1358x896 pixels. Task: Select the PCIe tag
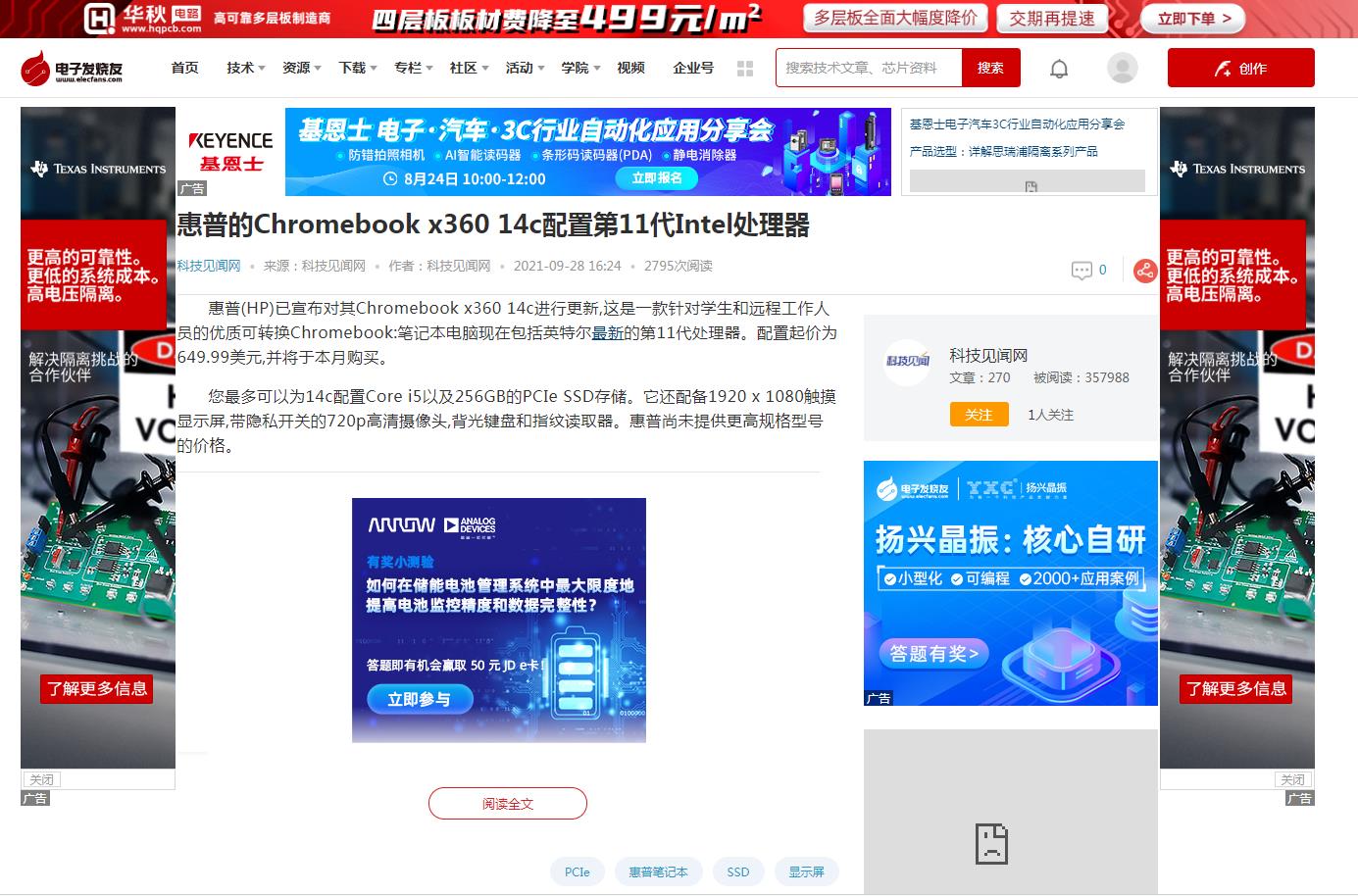pyautogui.click(x=578, y=871)
